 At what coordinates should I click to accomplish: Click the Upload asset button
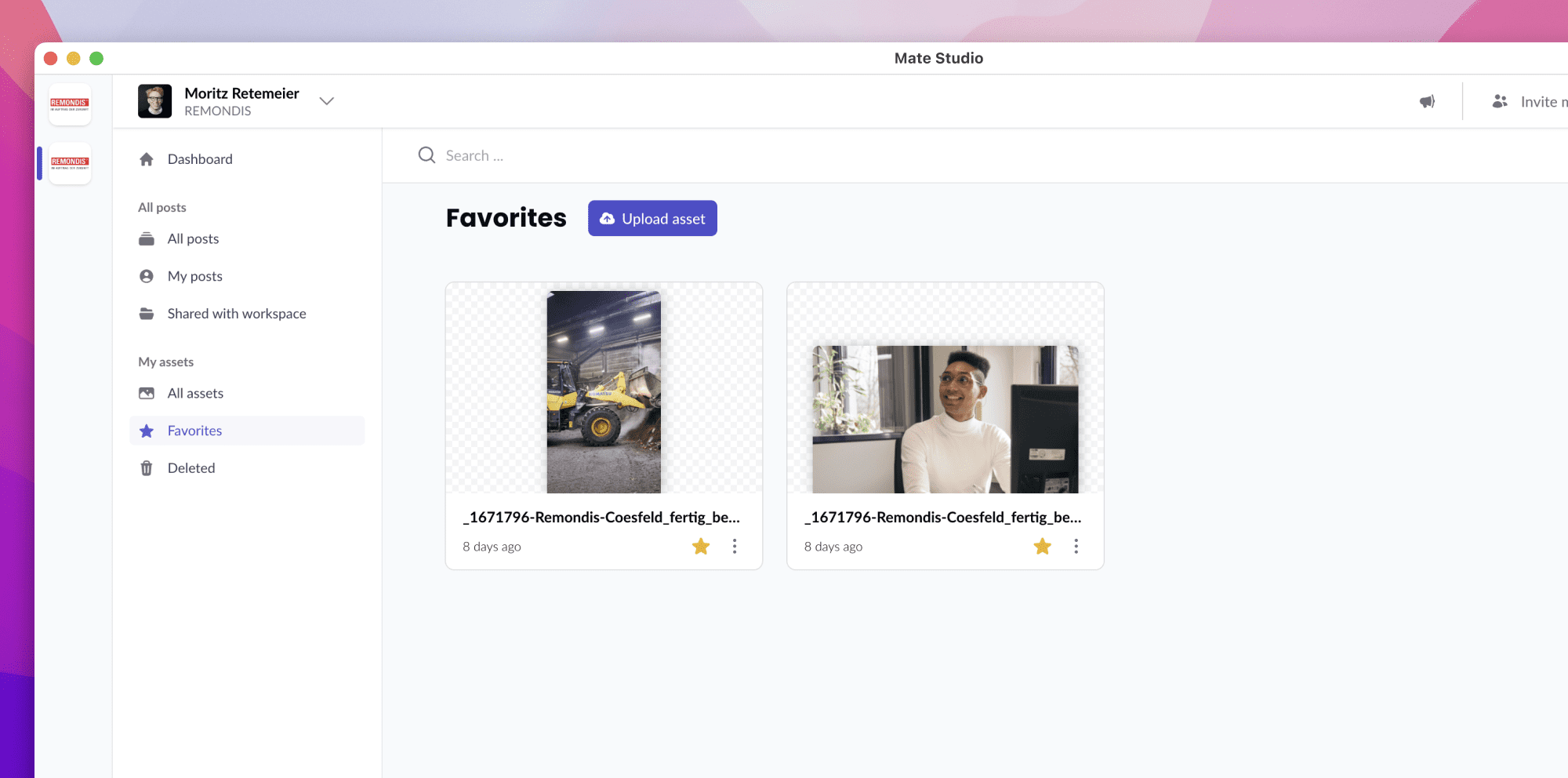pyautogui.click(x=652, y=218)
